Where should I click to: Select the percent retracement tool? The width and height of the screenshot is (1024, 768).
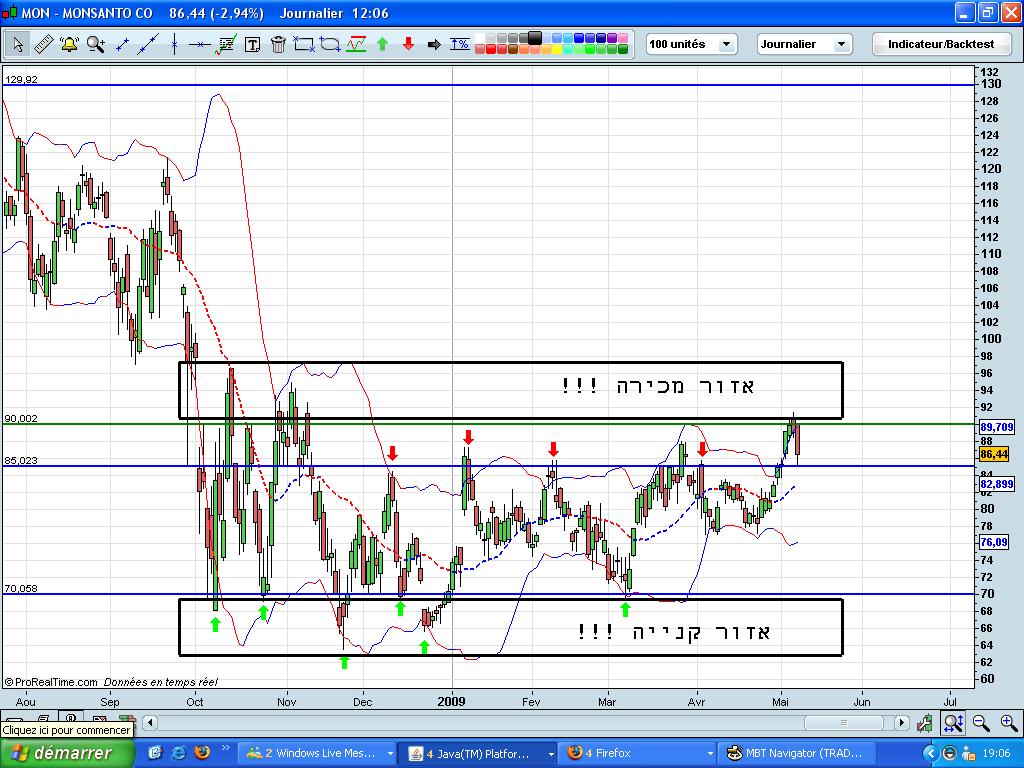pyautogui.click(x=460, y=44)
